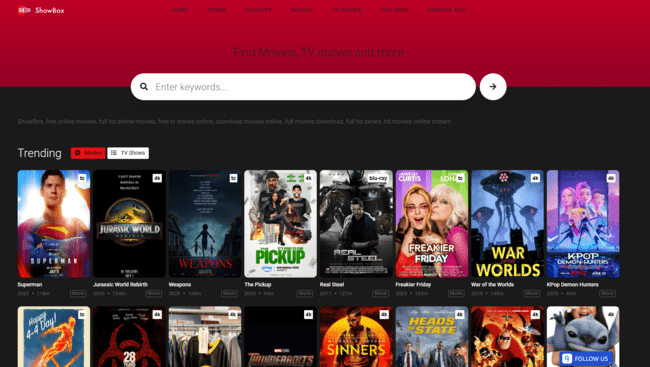Viewport: 650px width, 367px height.
Task: Open the Genre dropdown menu
Action: point(216,10)
